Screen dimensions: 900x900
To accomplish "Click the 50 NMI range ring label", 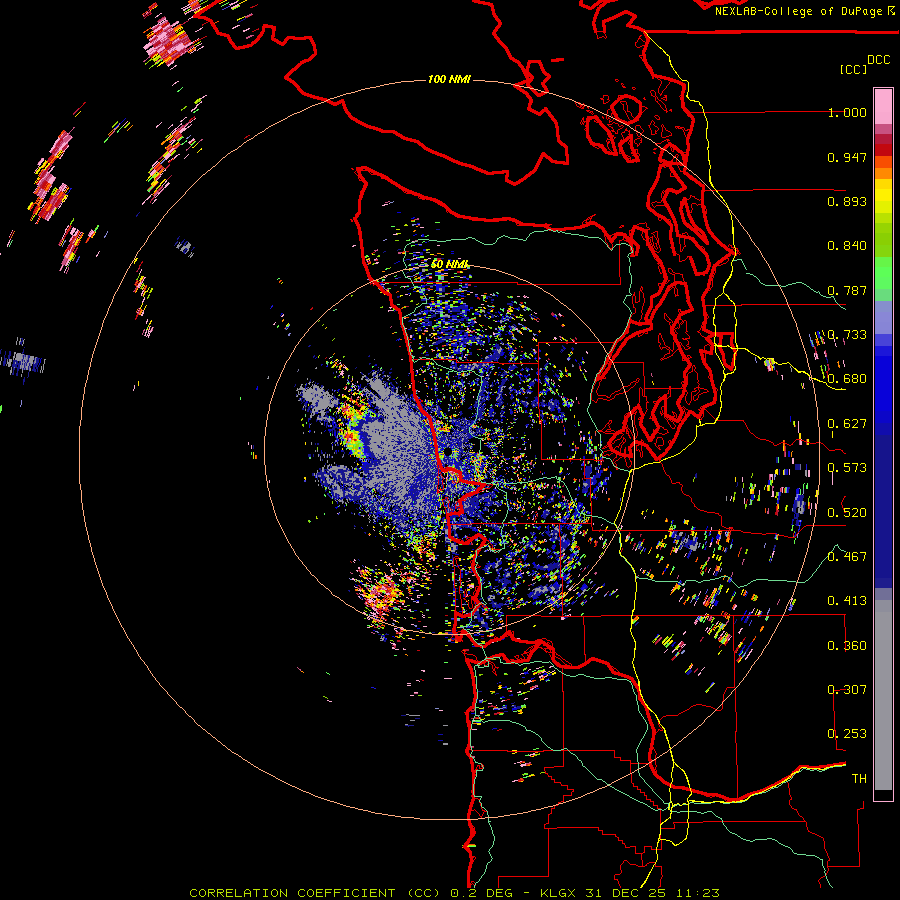I will 450,264.
